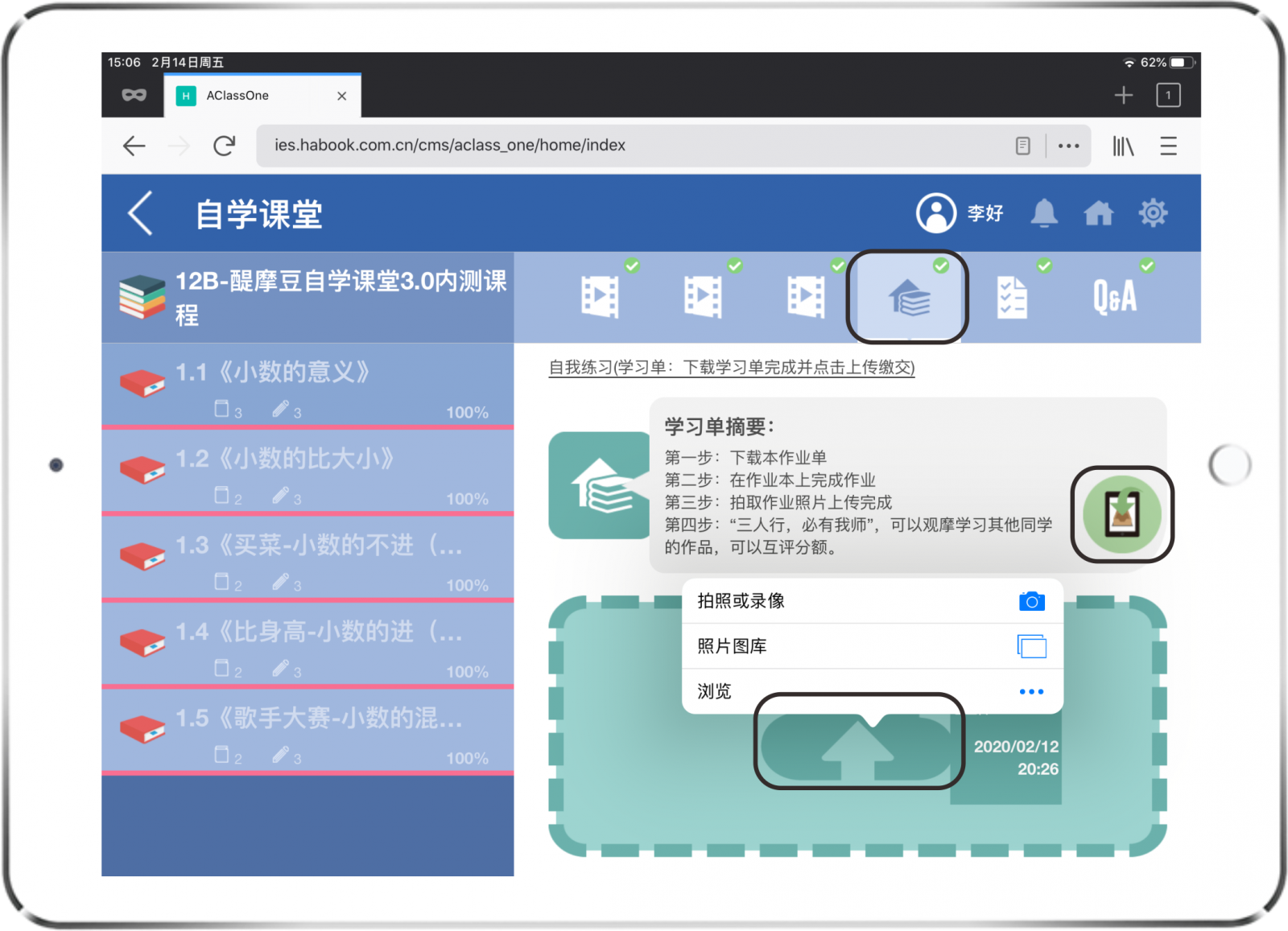Toggle reader view in address bar
The width and height of the screenshot is (1288, 931).
click(x=1022, y=146)
